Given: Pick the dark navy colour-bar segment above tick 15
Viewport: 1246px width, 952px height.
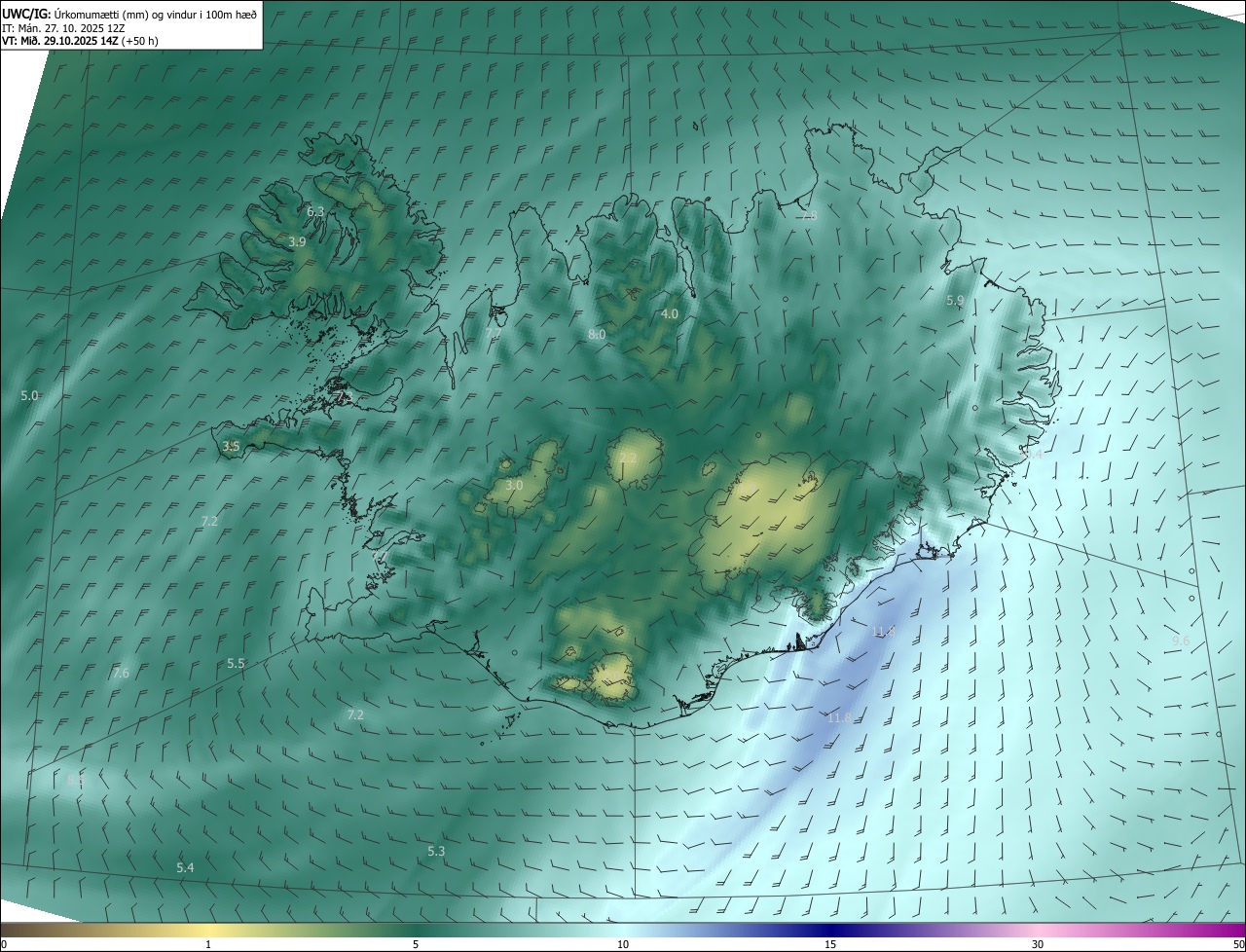Looking at the screenshot, I should click(830, 931).
